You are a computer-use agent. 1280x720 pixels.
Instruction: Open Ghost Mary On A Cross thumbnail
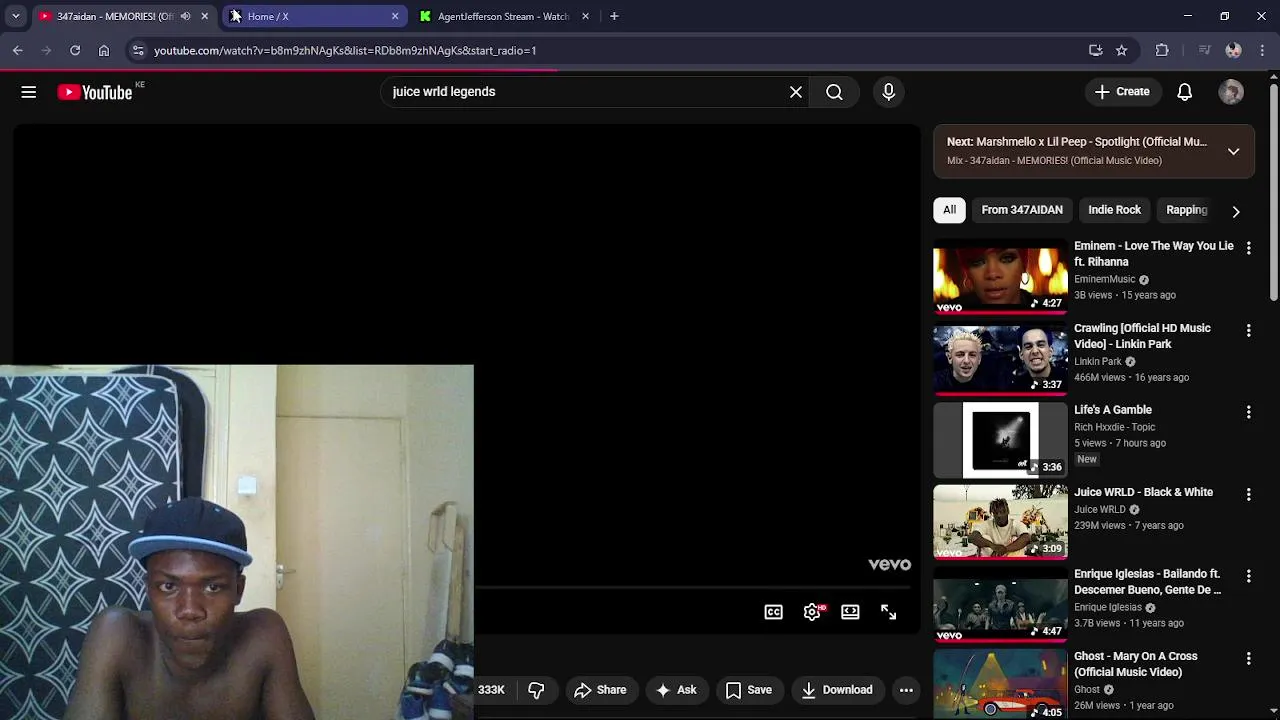click(1000, 684)
